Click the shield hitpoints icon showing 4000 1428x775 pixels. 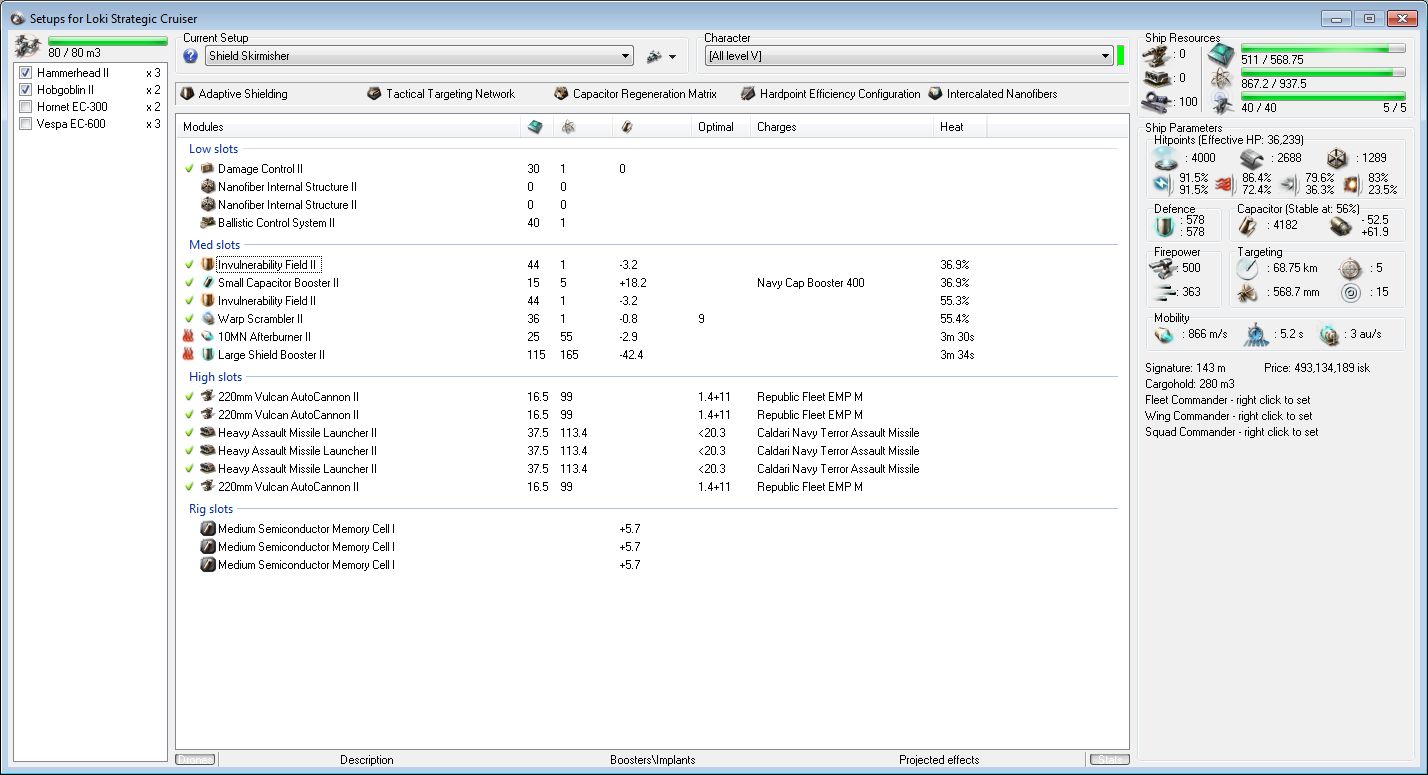pyautogui.click(x=1166, y=158)
